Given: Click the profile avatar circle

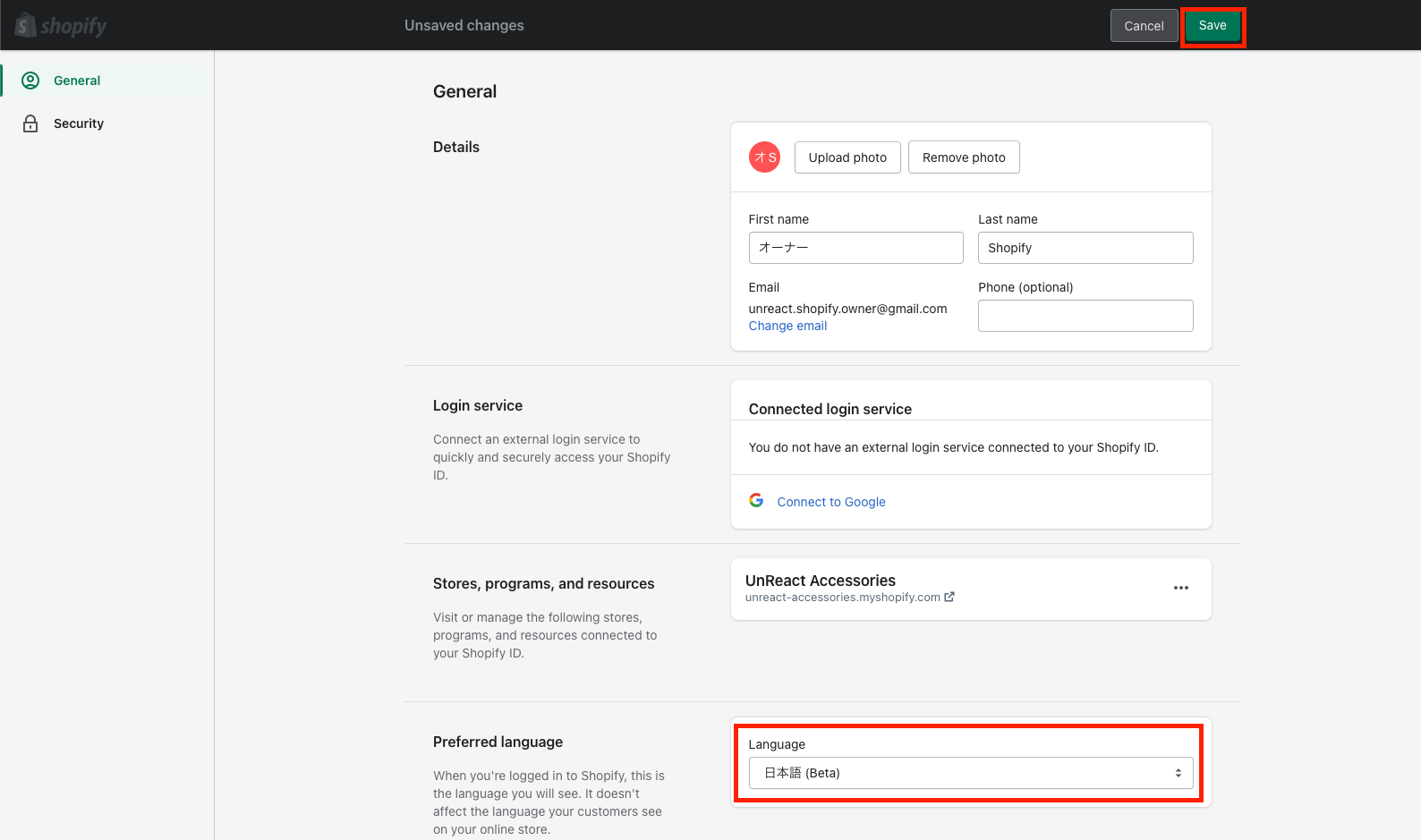Looking at the screenshot, I should 764,157.
